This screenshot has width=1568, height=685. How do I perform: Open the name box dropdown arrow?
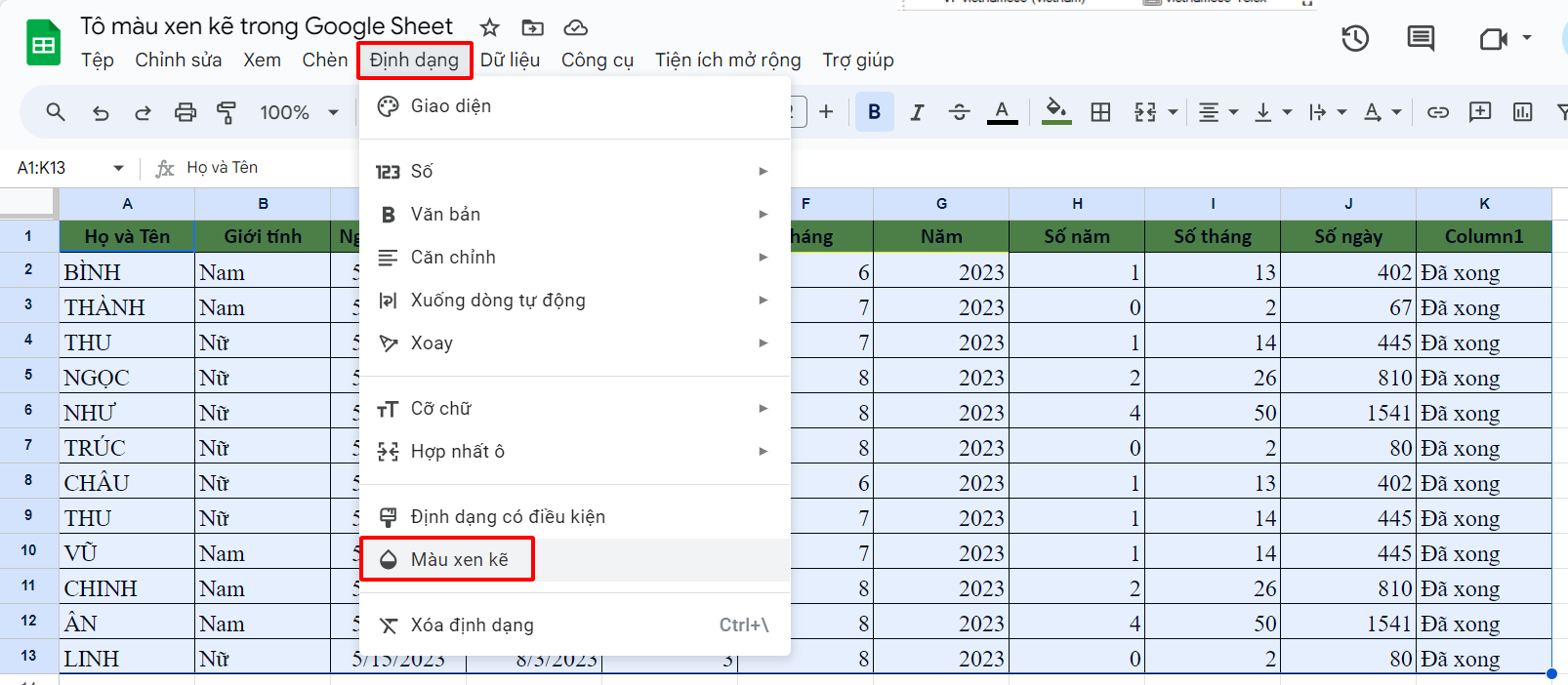click(x=118, y=168)
